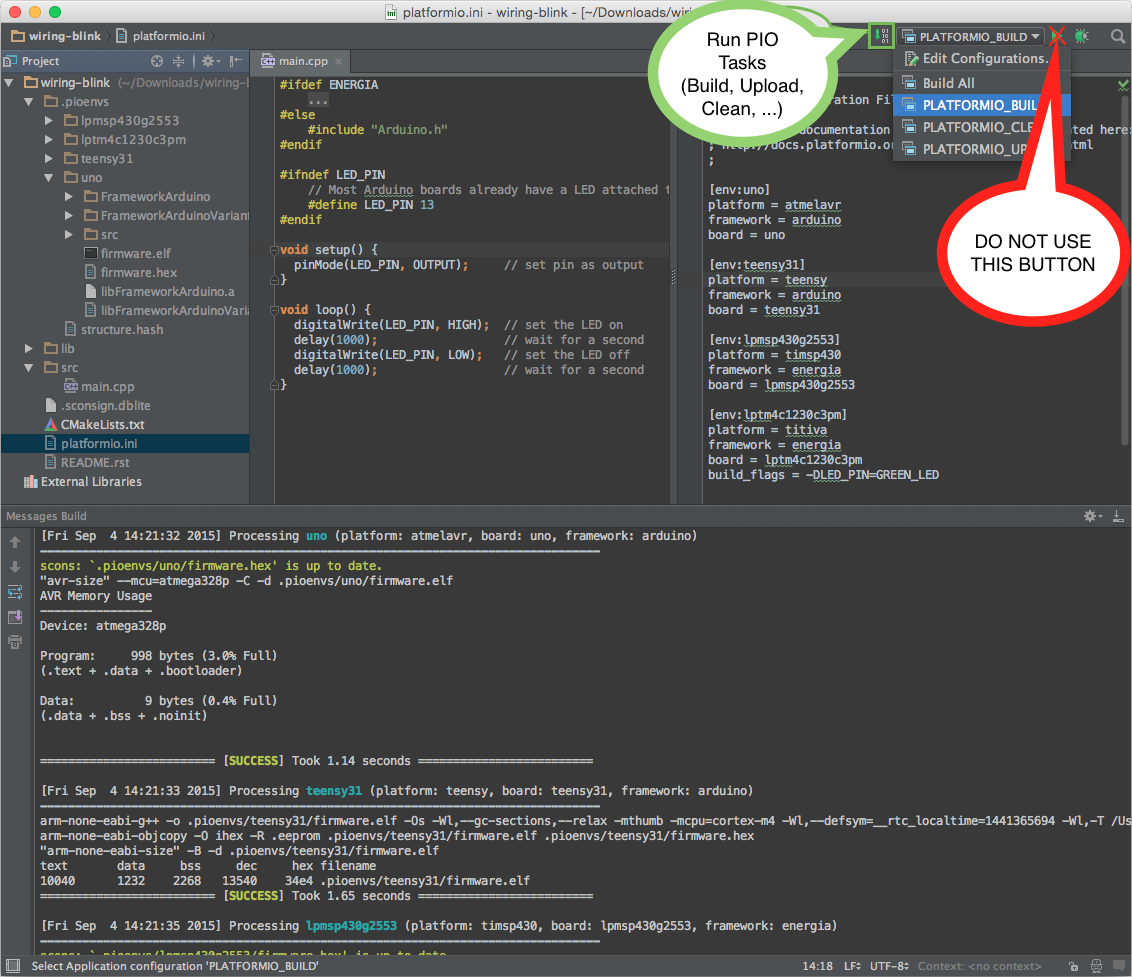Click the Run PIO Tasks build icon

point(881,35)
